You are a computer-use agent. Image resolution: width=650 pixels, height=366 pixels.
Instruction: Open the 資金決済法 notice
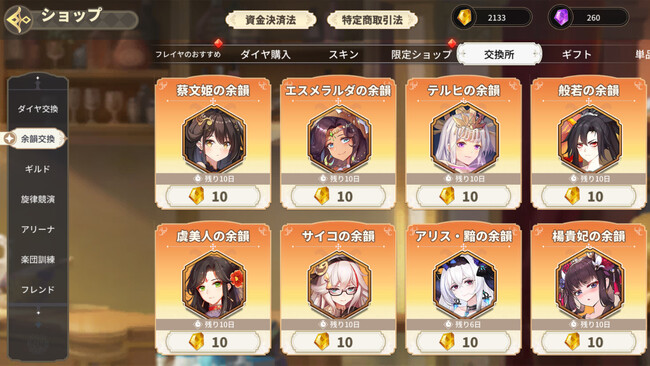(x=271, y=20)
